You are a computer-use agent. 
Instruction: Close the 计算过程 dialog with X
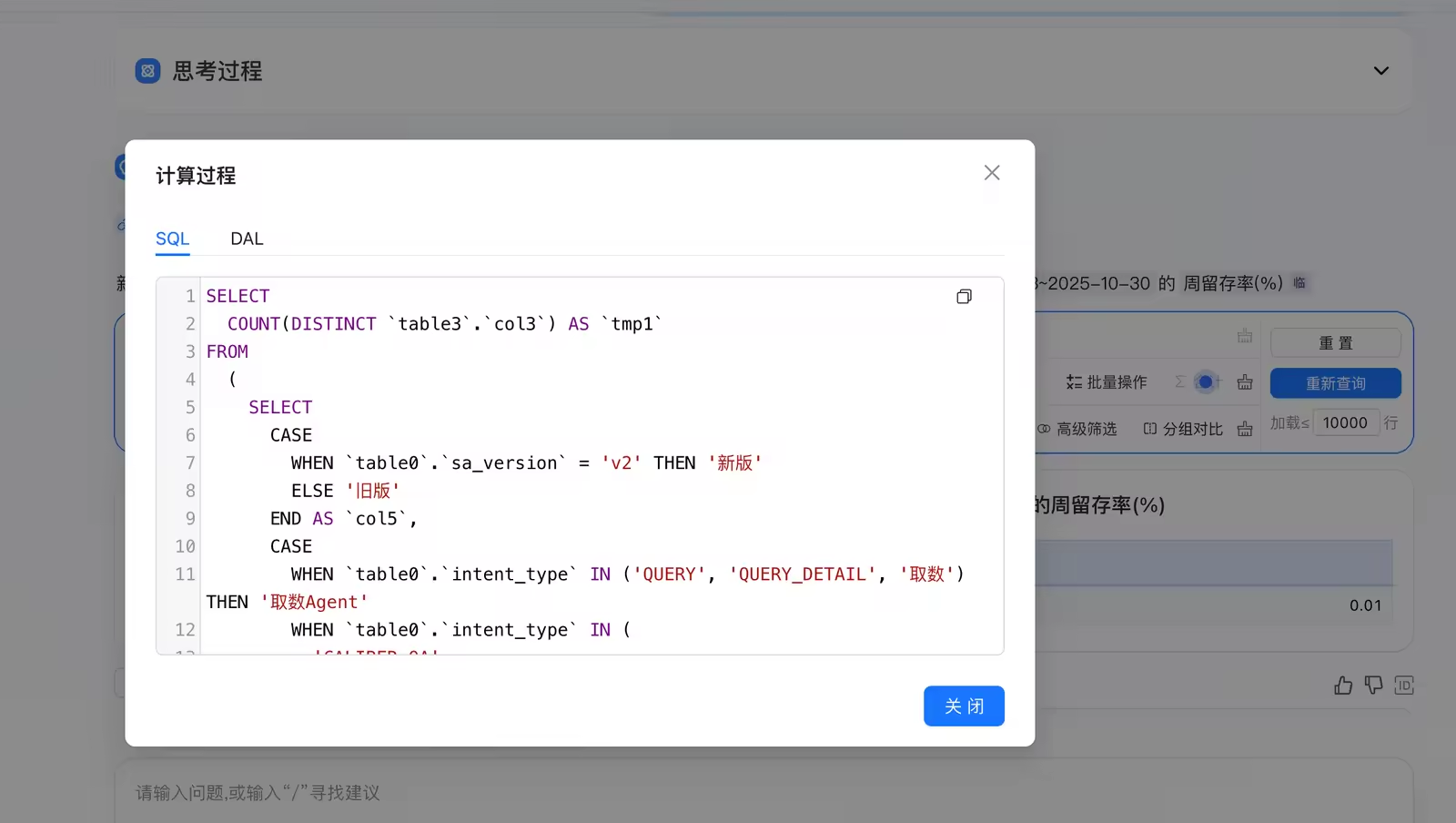click(992, 173)
